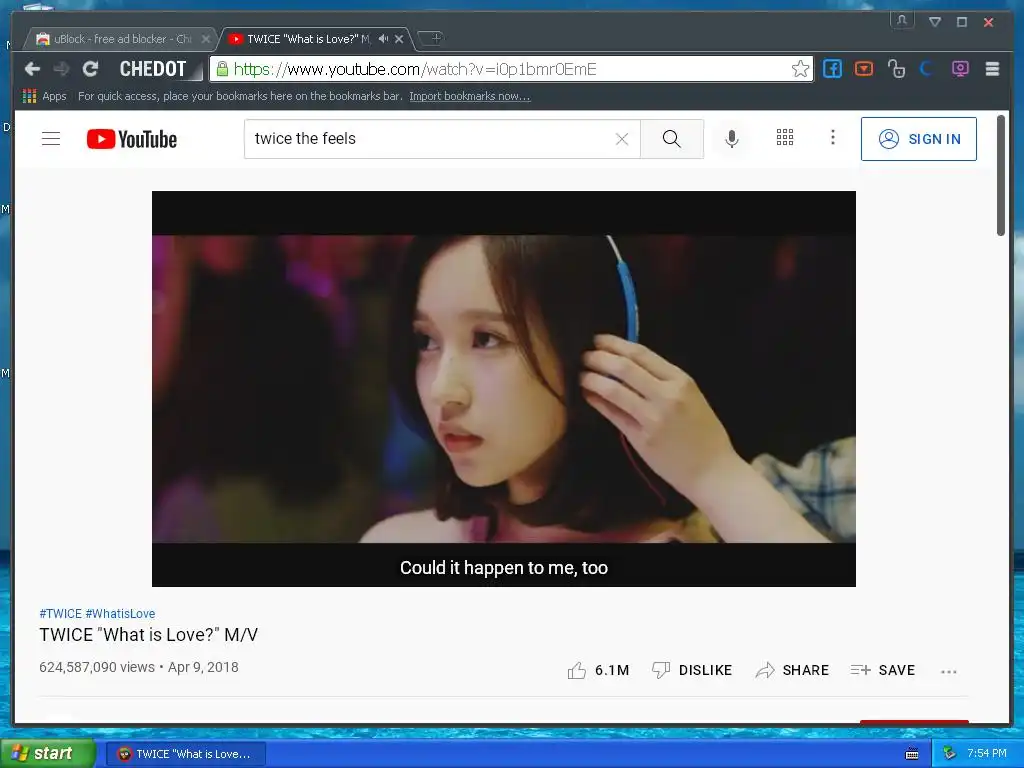Viewport: 1024px width, 768px height.
Task: Open the Windows start menu
Action: coord(47,754)
